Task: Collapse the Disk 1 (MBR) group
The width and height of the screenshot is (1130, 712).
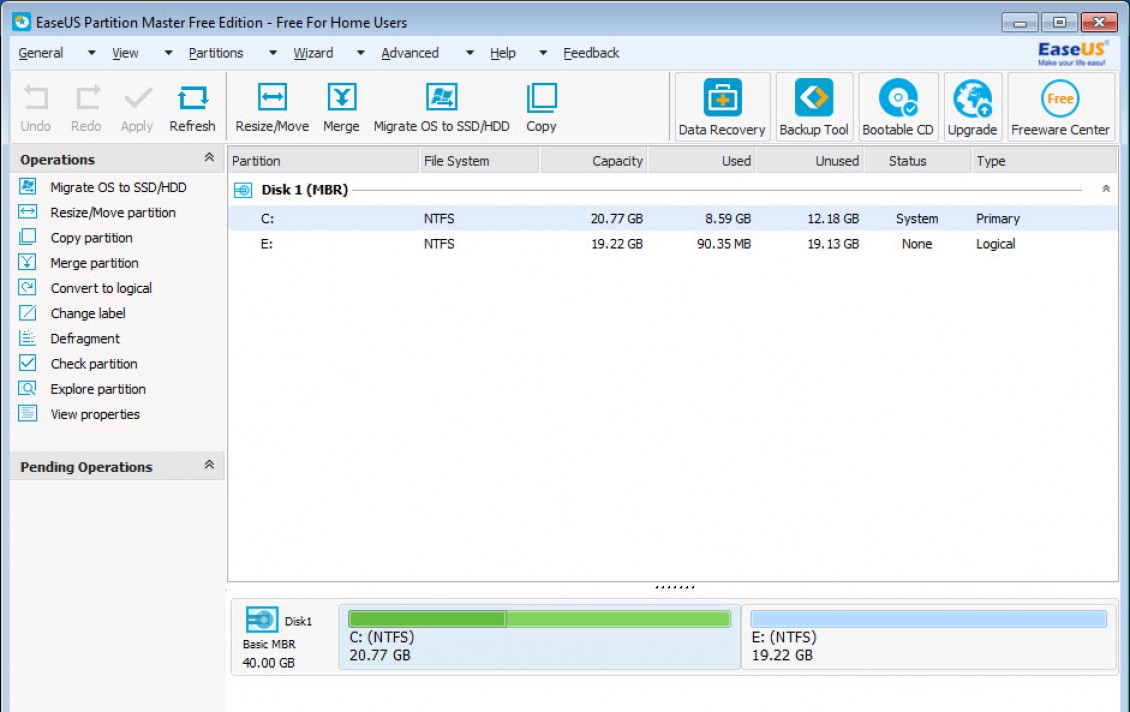Action: click(1105, 189)
